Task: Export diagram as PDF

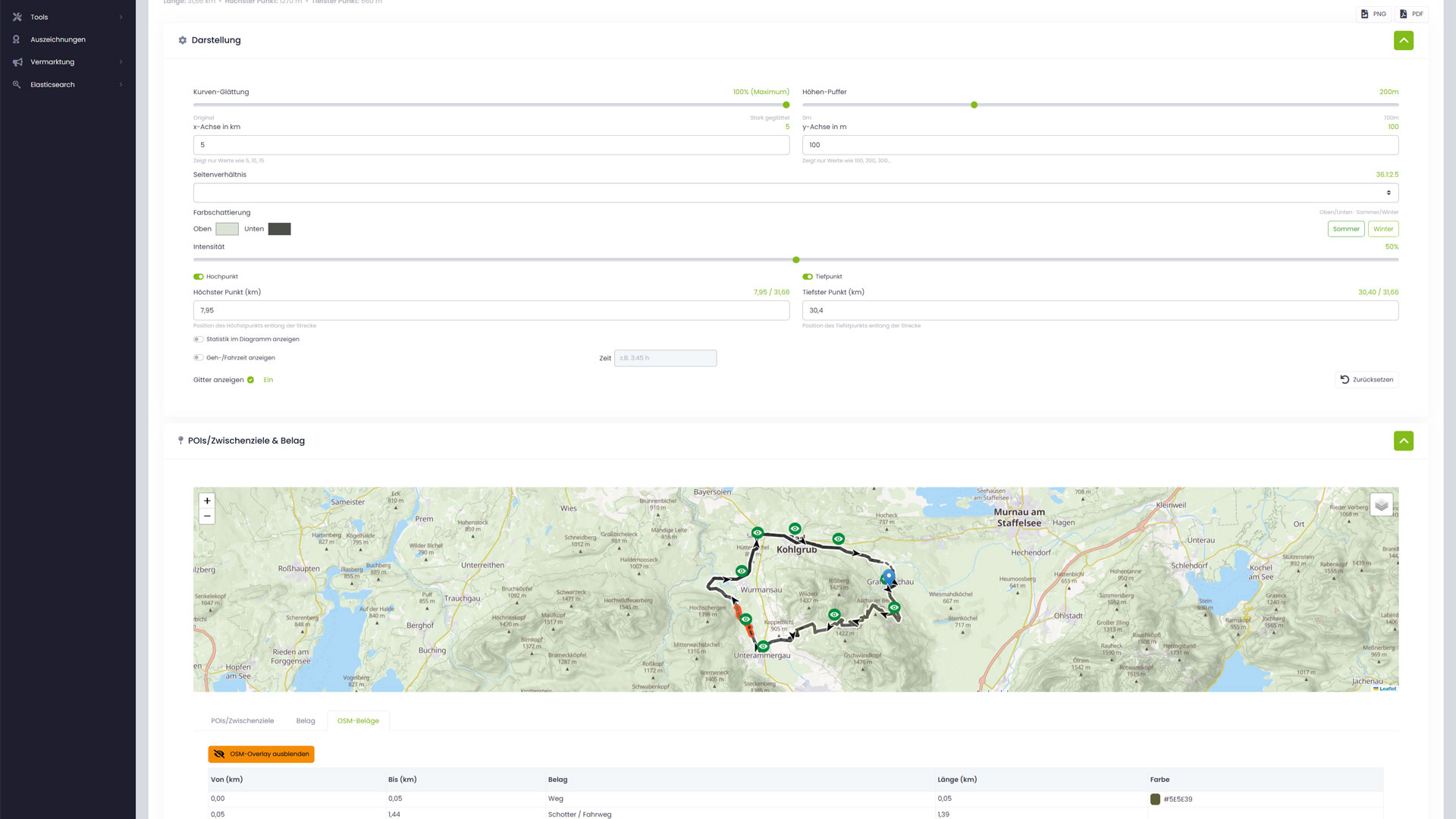Action: (1411, 14)
